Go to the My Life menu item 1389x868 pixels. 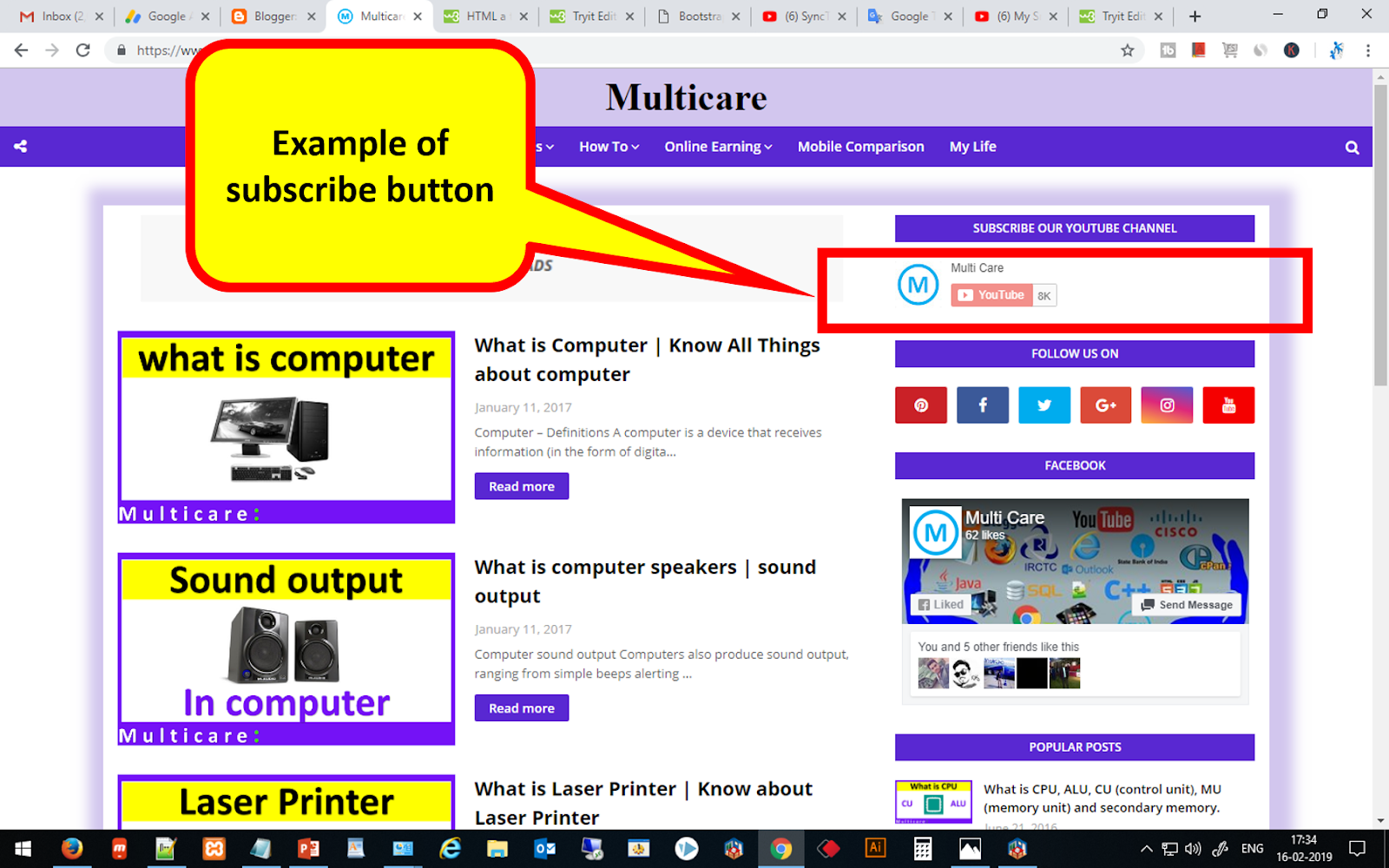[972, 147]
